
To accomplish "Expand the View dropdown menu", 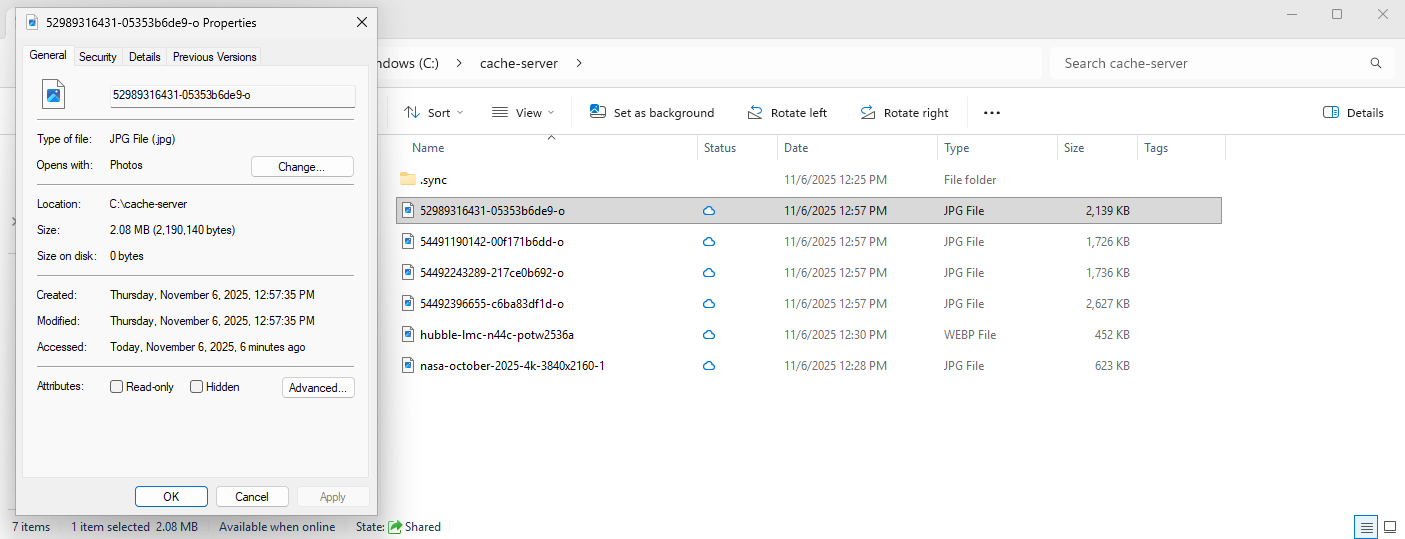I will pos(521,113).
